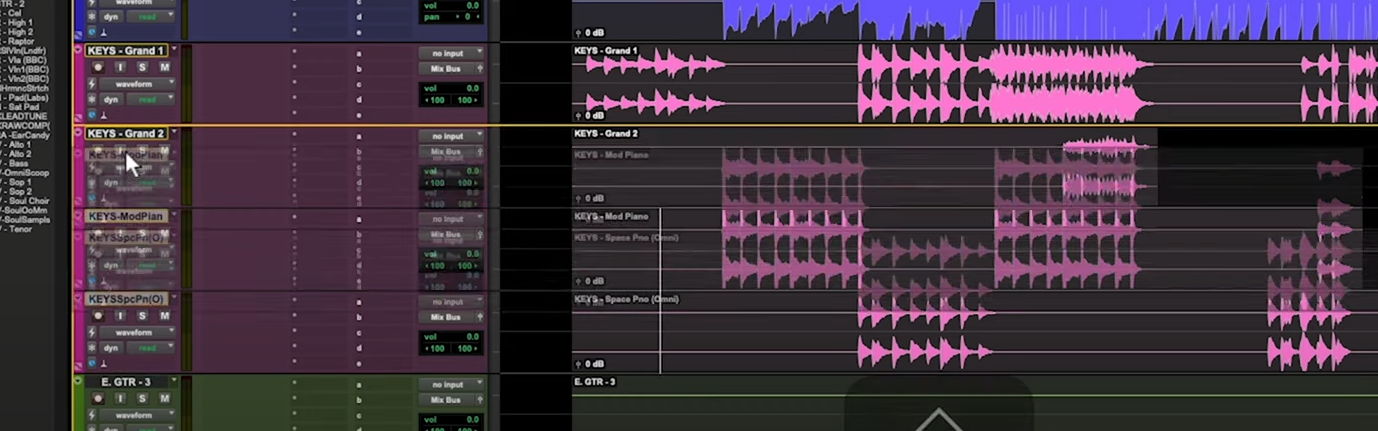
Task: Select '- Vla (BBC)' in the track list
Action: 24,60
